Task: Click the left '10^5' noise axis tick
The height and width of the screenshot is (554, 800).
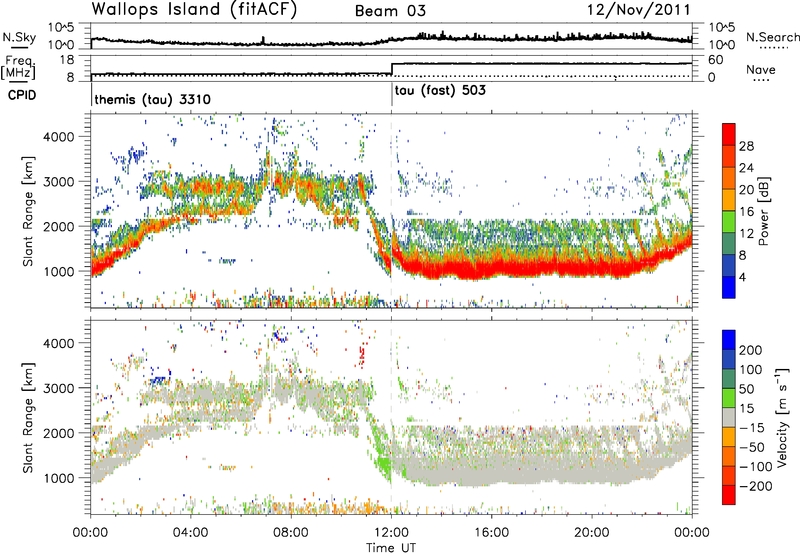Action: 61,27
